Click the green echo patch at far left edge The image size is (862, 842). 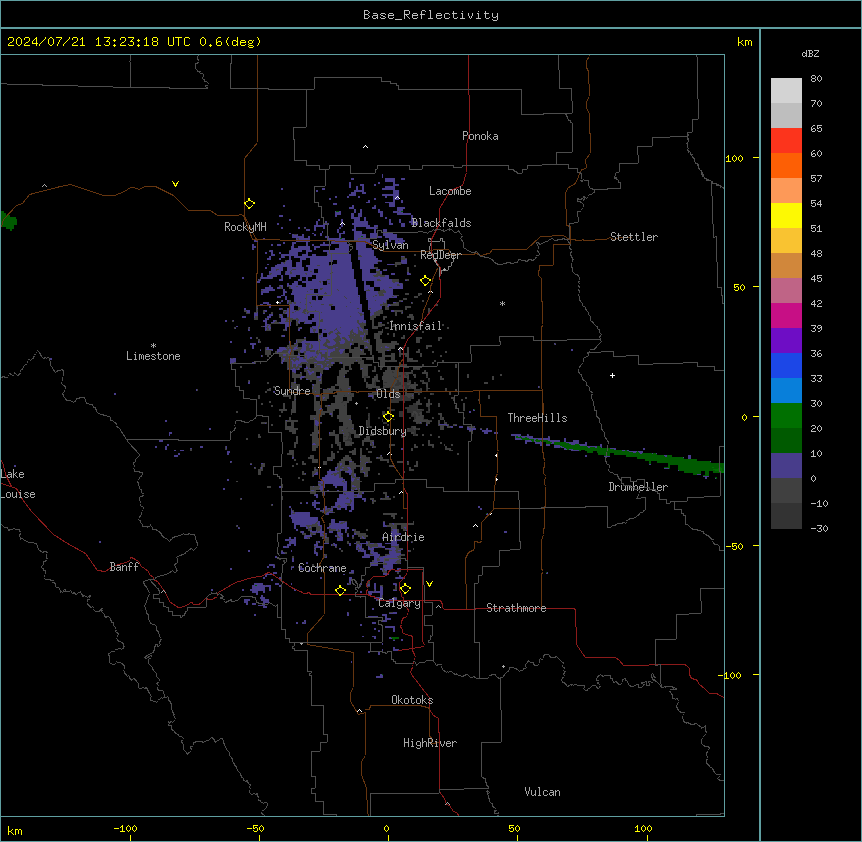tap(8, 221)
